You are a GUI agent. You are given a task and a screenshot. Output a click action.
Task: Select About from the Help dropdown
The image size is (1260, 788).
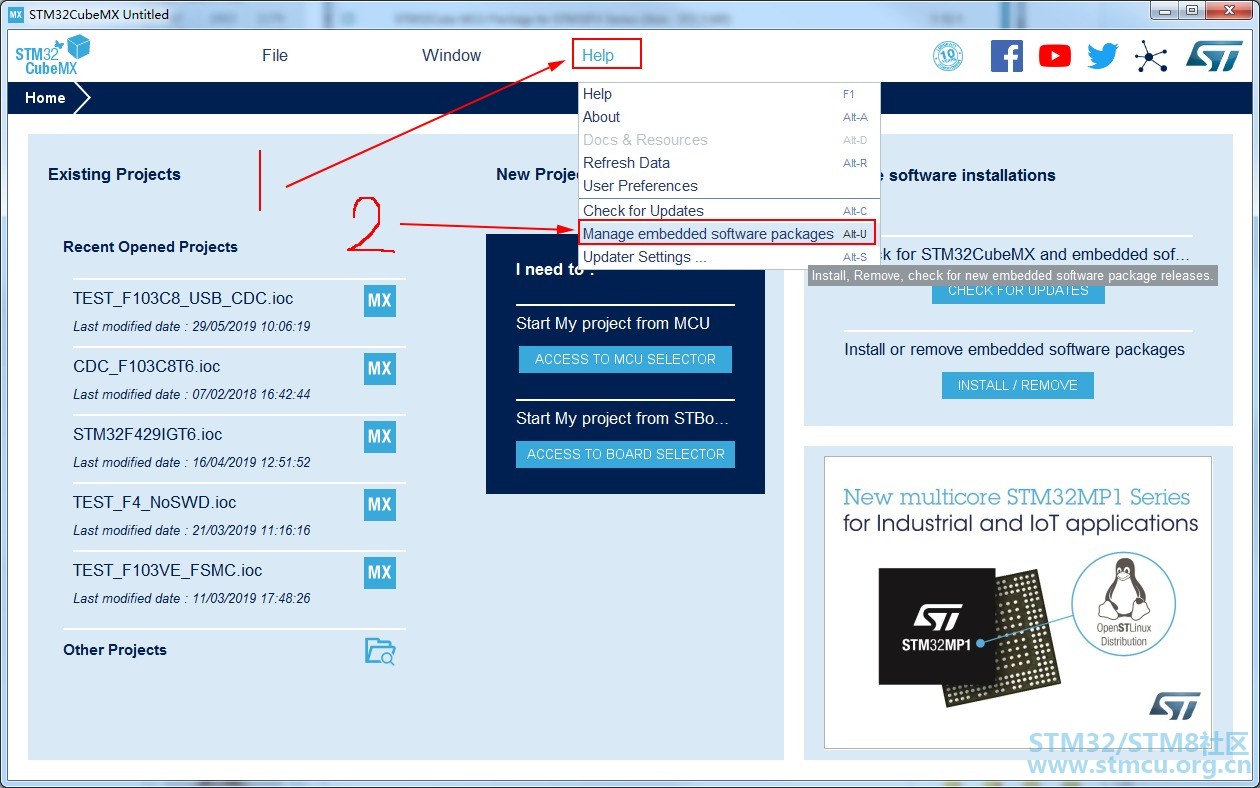[x=729, y=117]
